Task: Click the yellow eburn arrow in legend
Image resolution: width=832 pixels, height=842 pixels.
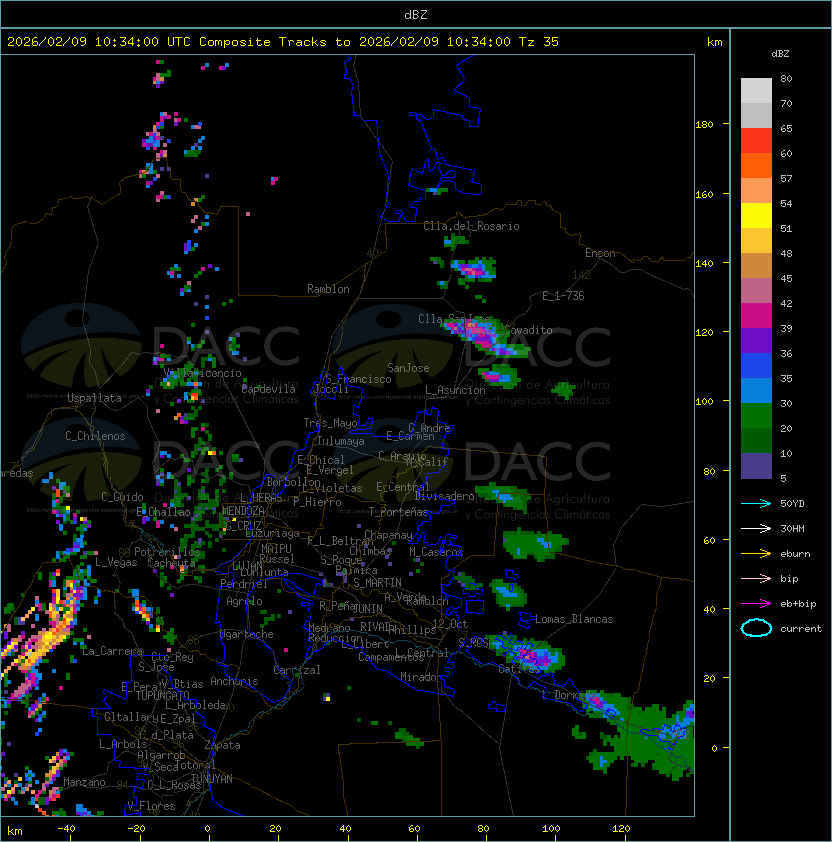Action: pyautogui.click(x=756, y=554)
